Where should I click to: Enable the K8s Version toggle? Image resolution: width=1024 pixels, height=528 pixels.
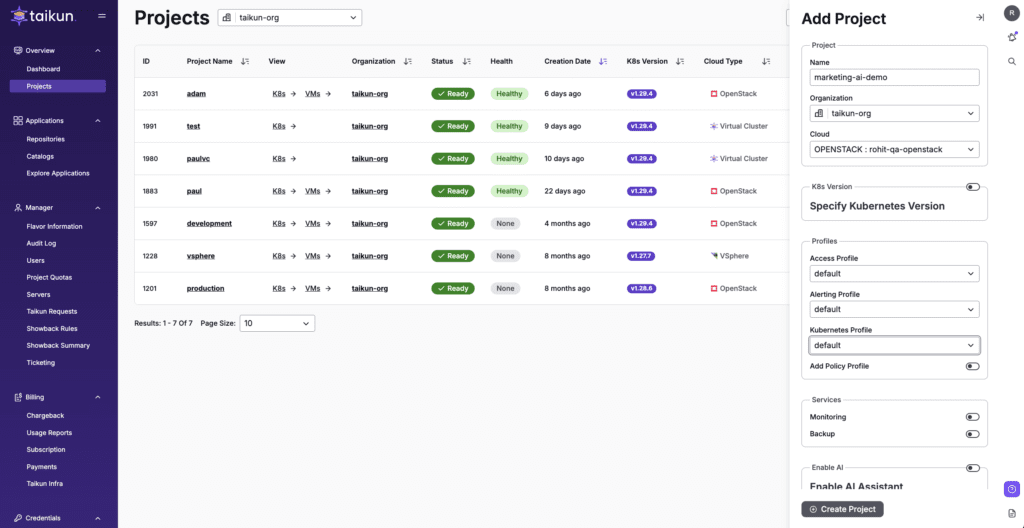[x=972, y=187]
